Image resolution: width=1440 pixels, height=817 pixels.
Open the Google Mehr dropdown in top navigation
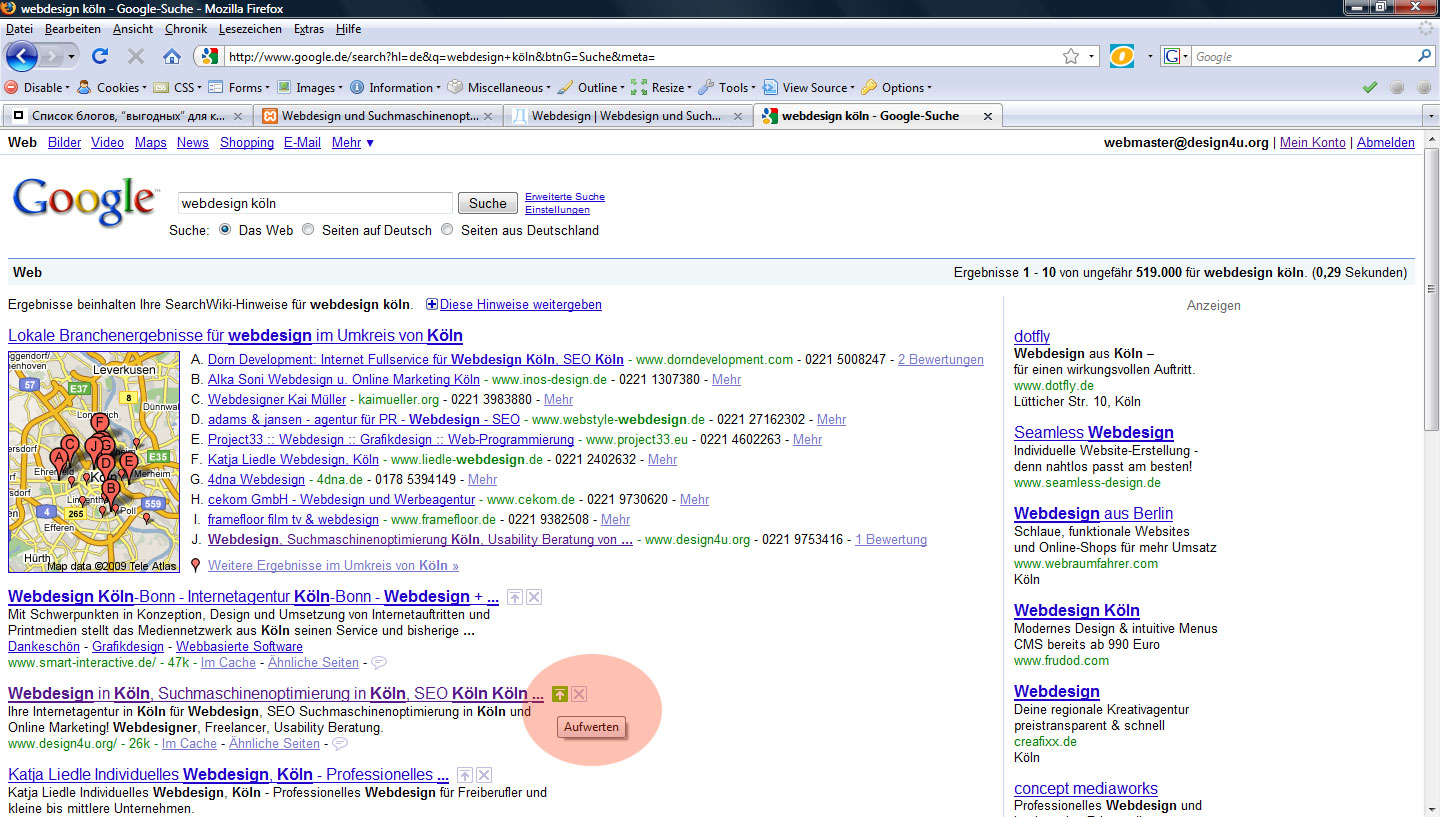point(352,143)
